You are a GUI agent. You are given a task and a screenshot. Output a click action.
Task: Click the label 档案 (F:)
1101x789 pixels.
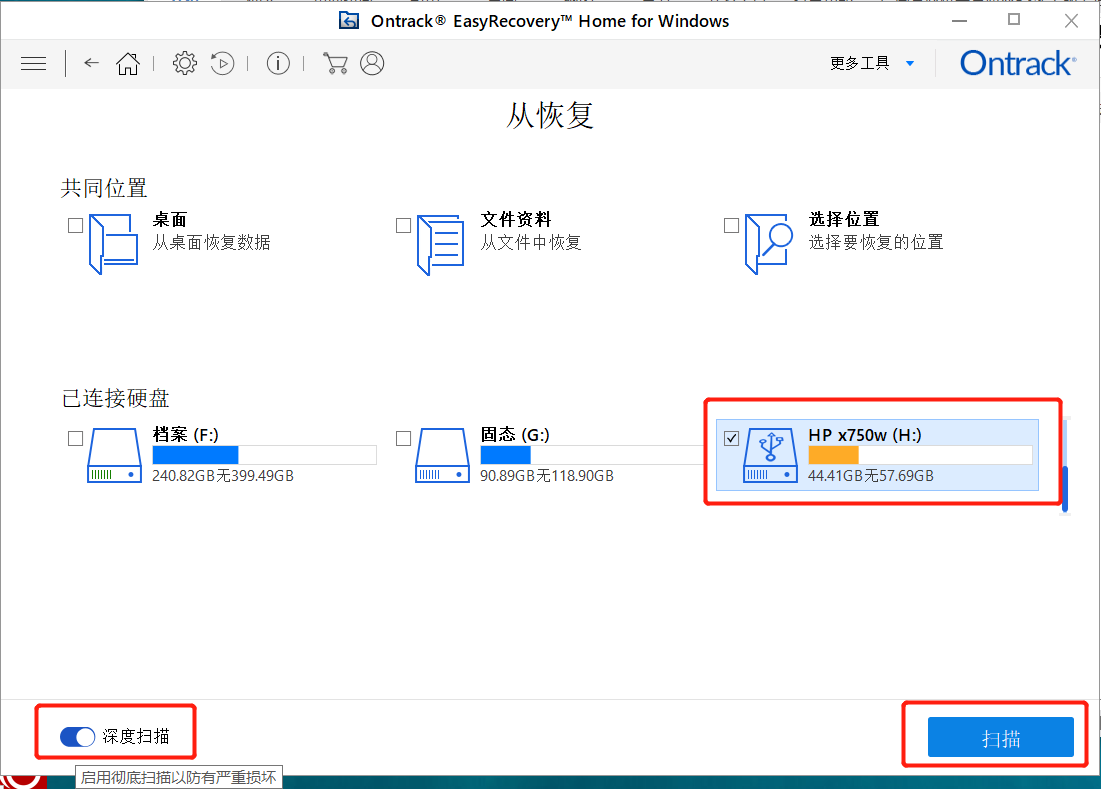coord(185,435)
